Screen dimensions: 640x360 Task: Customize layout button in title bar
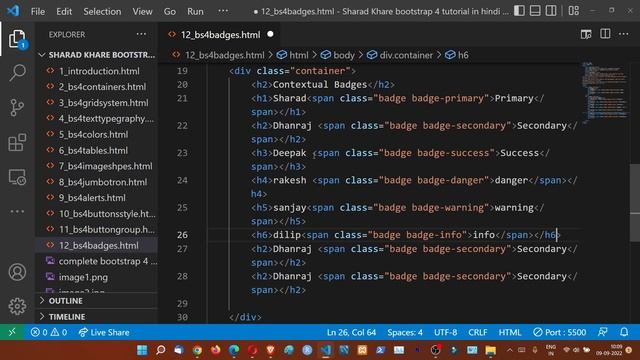pyautogui.click(x=573, y=11)
